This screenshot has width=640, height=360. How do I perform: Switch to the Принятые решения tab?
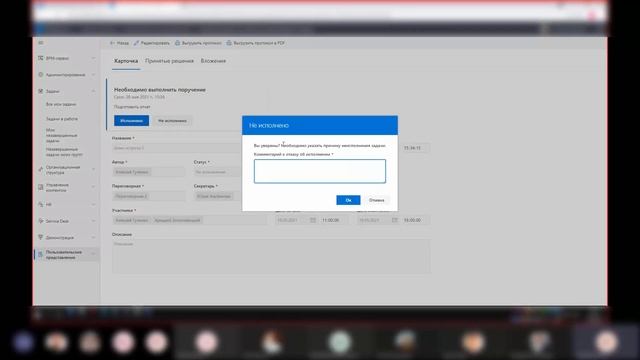point(169,61)
